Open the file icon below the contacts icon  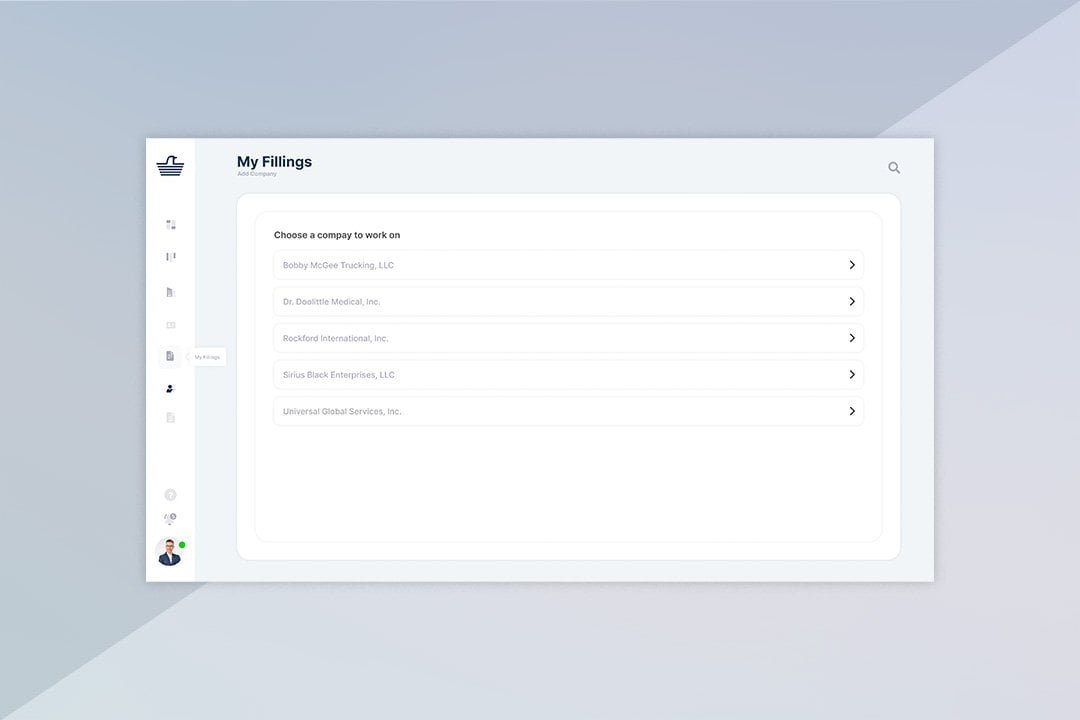tap(170, 418)
